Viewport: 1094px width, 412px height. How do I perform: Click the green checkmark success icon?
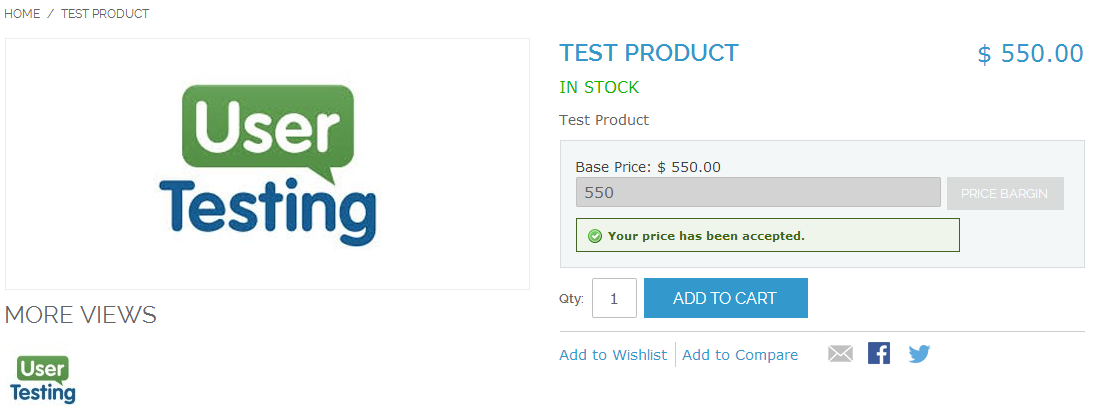[x=594, y=236]
